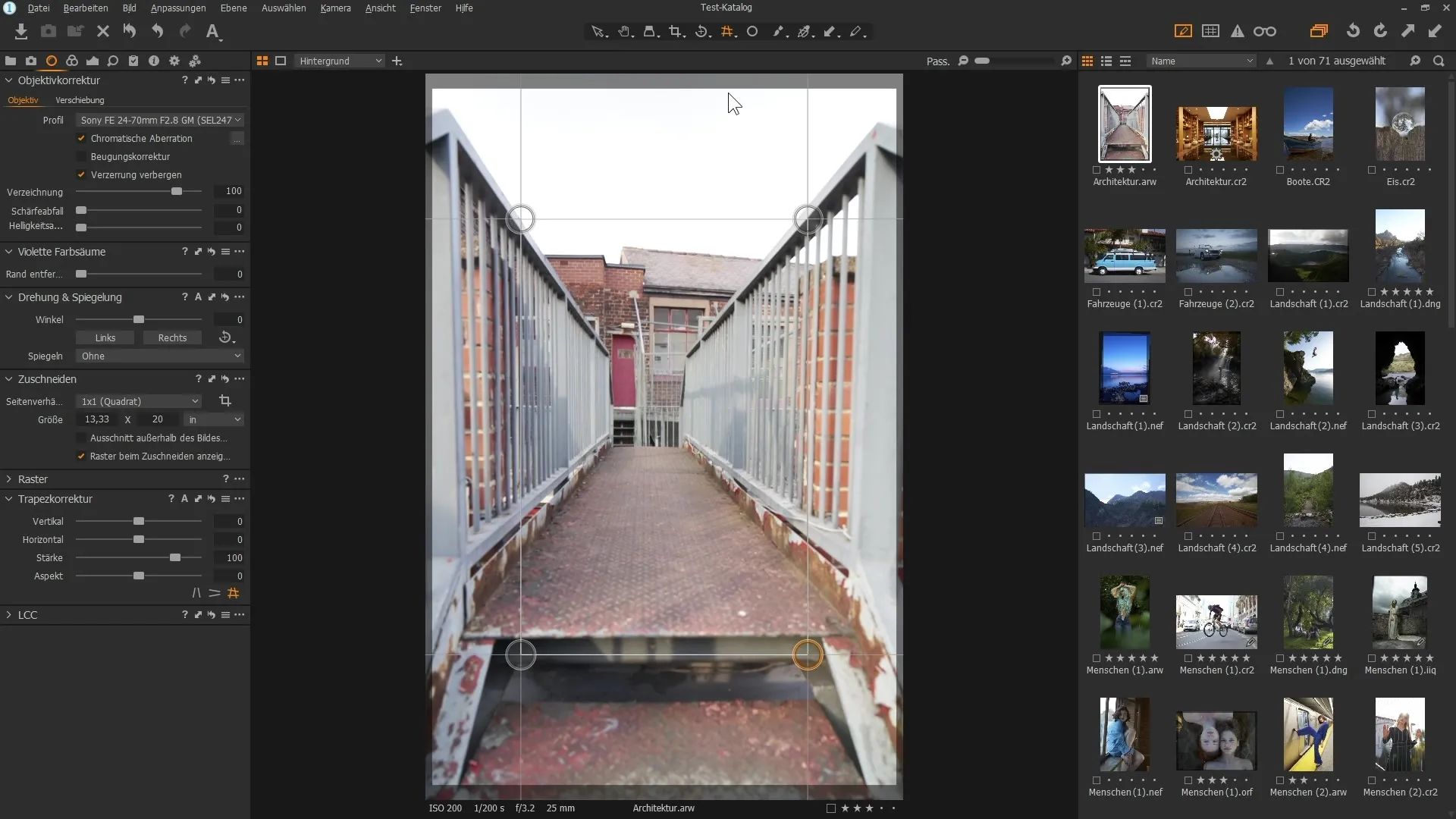Open the Hilfe menu
The height and width of the screenshot is (819, 1456).
click(x=464, y=8)
